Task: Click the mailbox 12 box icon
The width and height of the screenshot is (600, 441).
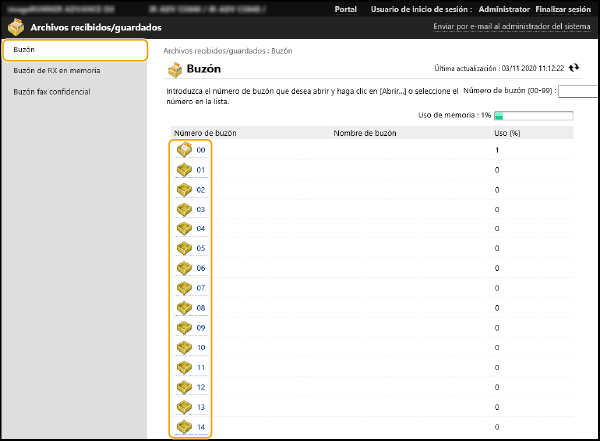Action: [184, 387]
